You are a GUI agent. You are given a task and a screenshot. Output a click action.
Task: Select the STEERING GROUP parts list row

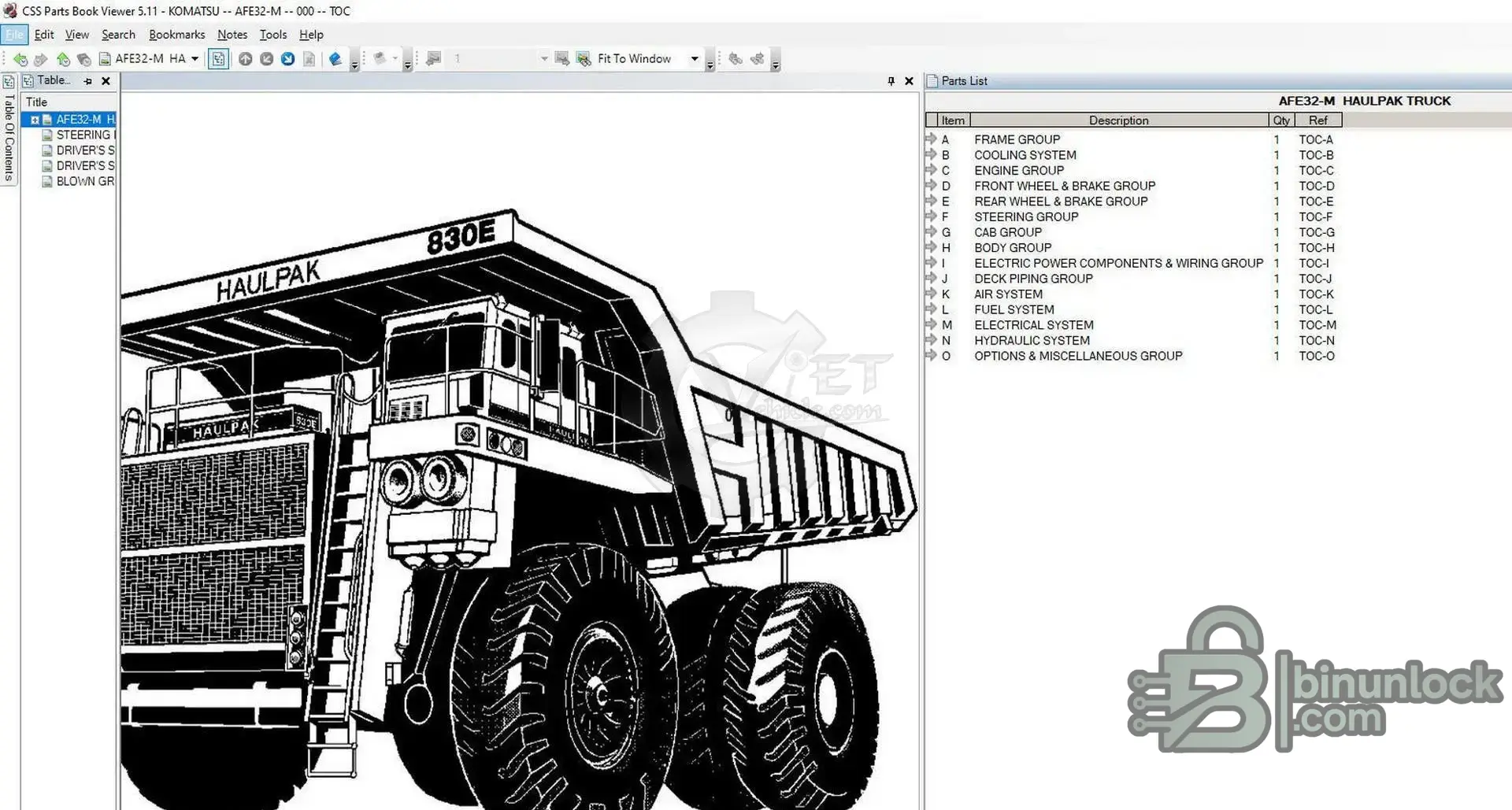pyautogui.click(x=1134, y=216)
